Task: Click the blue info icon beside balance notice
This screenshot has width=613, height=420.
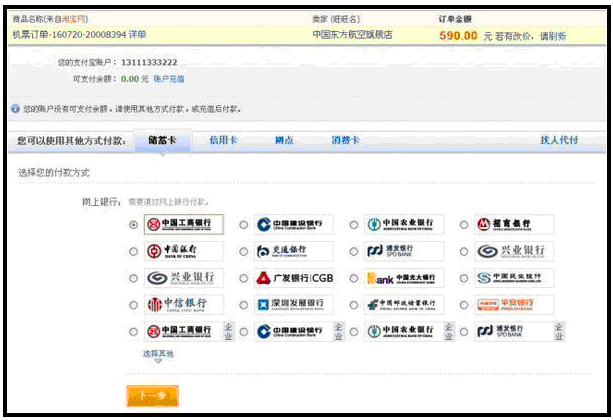Action: coord(15,109)
